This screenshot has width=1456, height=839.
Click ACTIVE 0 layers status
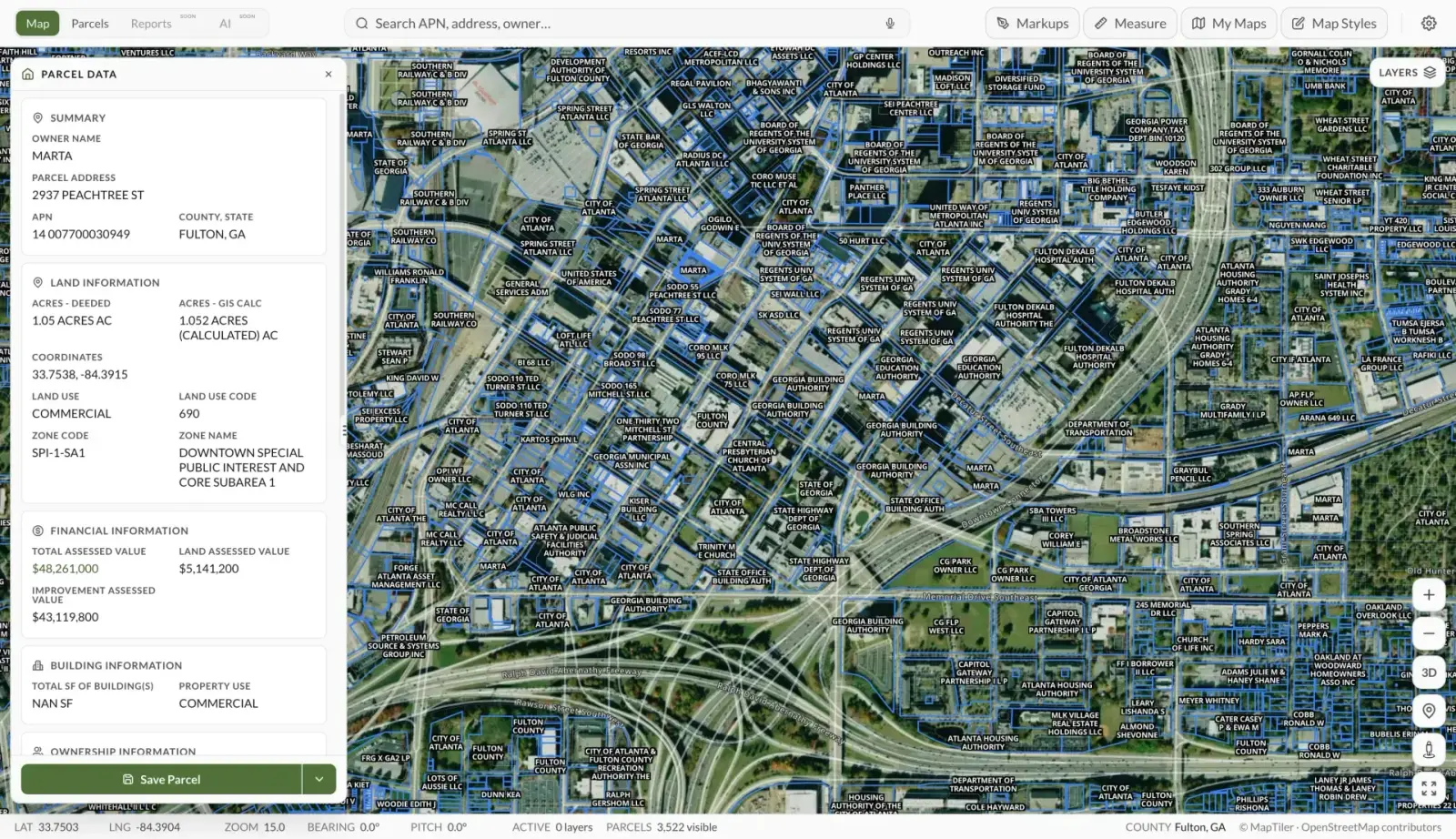(x=552, y=827)
